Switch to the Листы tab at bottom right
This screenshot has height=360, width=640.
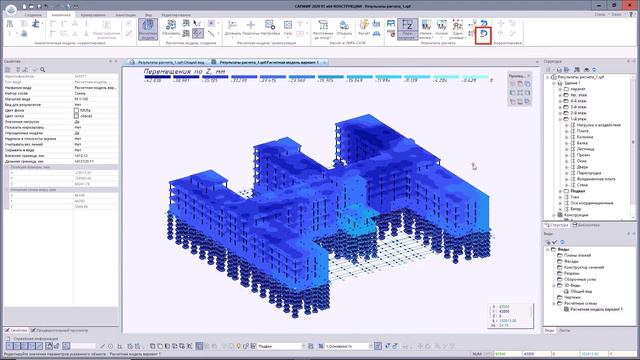565,330
